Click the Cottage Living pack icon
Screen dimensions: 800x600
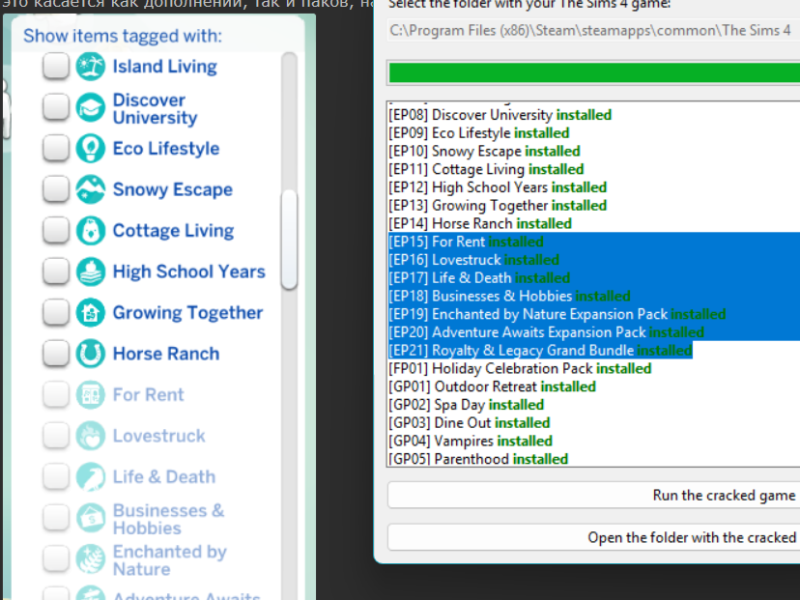point(90,231)
